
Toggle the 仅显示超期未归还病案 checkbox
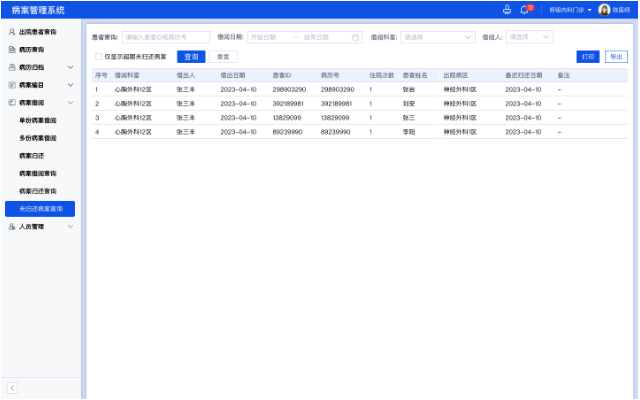tap(98, 57)
